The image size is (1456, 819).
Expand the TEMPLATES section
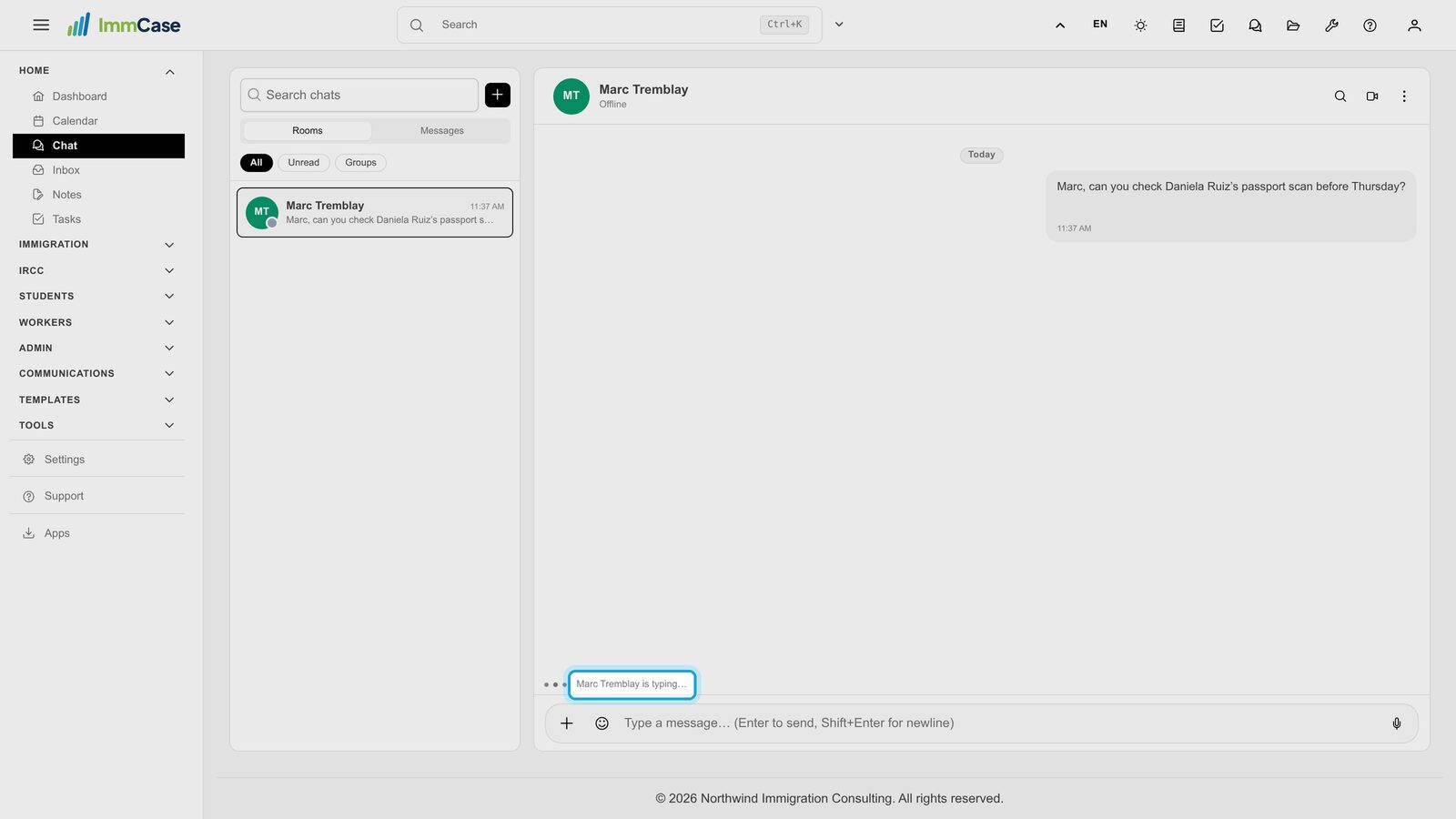(98, 400)
